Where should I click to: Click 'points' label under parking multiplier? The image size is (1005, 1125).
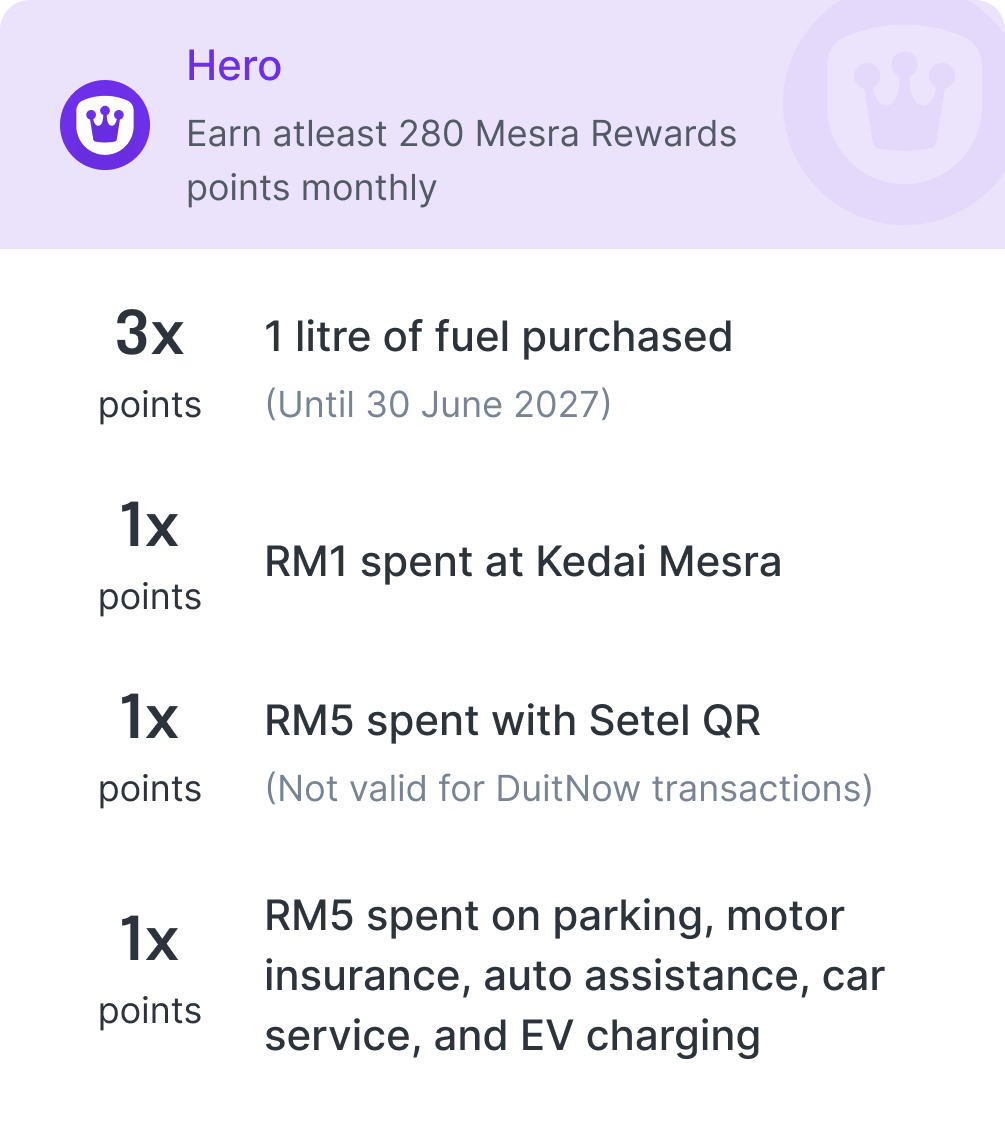[150, 1011]
